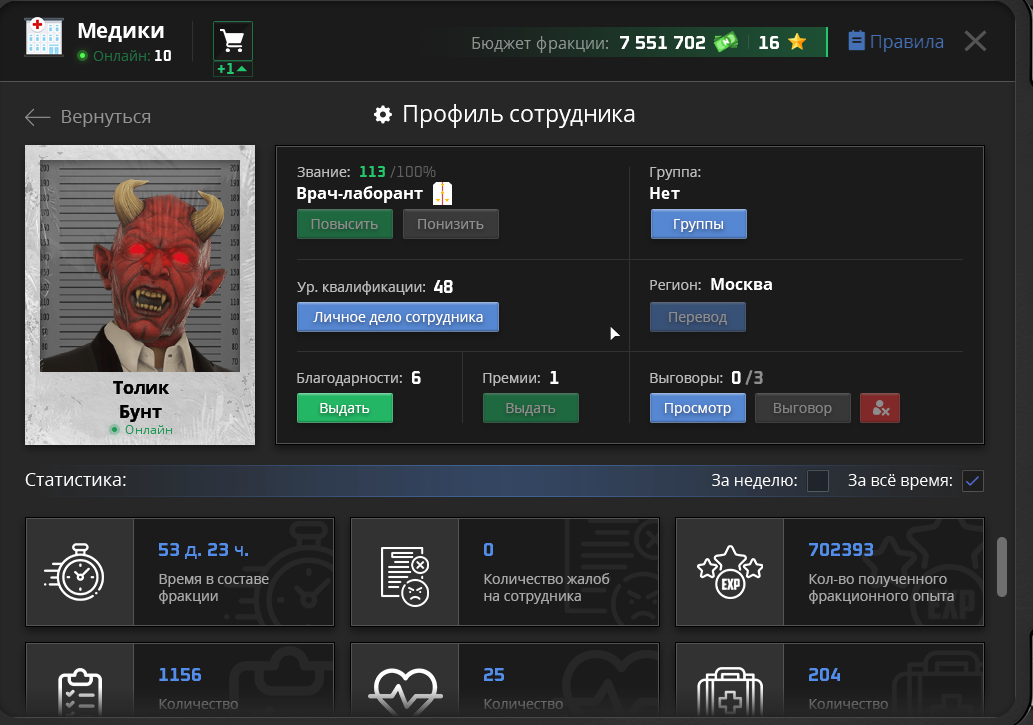Viewport: 1033px width, 725px height.
Task: Click the complaints document icon
Action: 405,572
